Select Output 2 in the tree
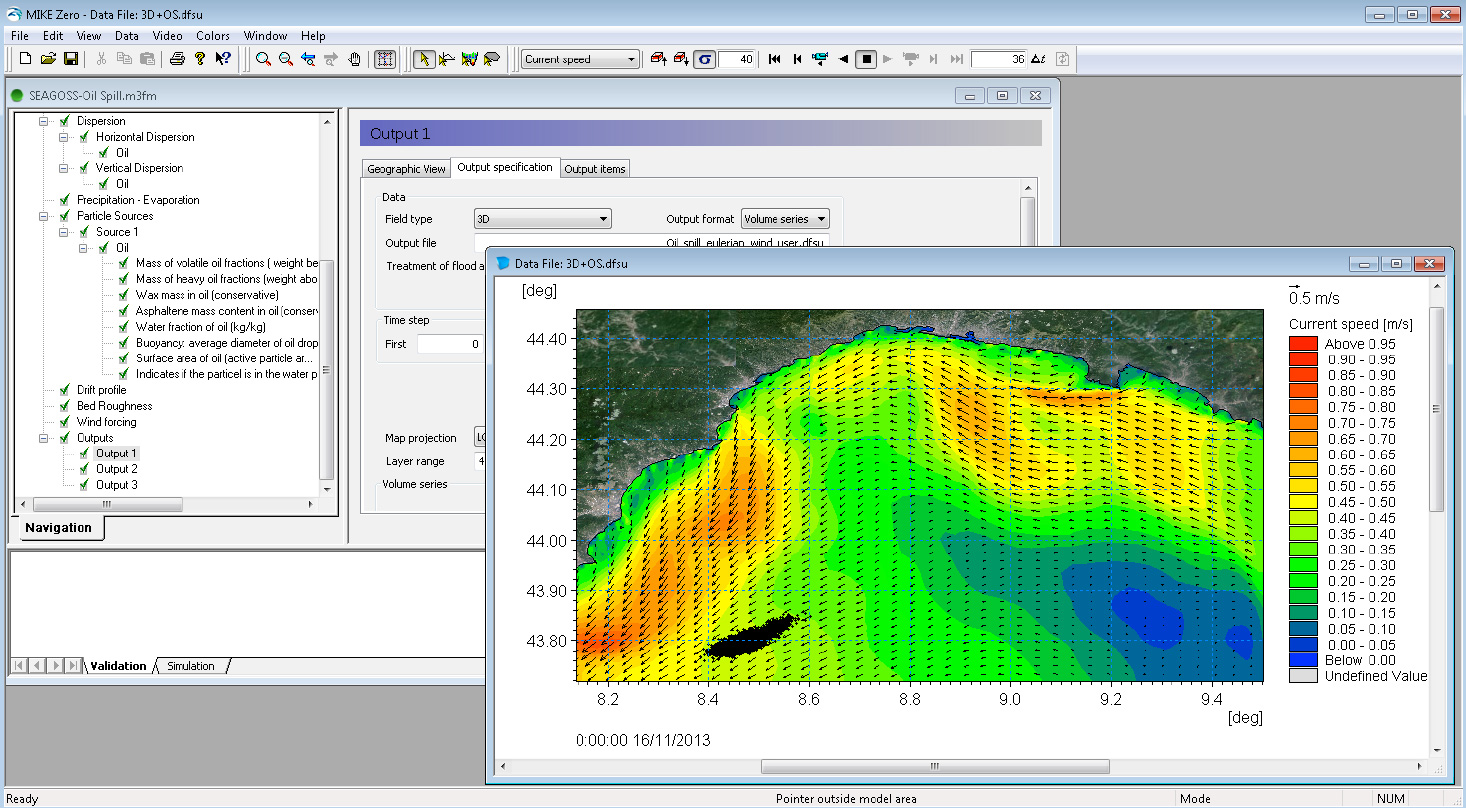Image resolution: width=1466 pixels, height=808 pixels. click(117, 469)
